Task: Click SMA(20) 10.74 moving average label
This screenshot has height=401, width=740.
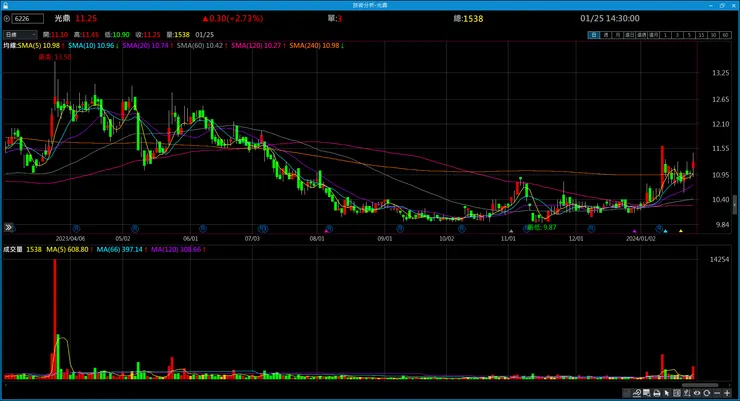Action: tap(147, 46)
